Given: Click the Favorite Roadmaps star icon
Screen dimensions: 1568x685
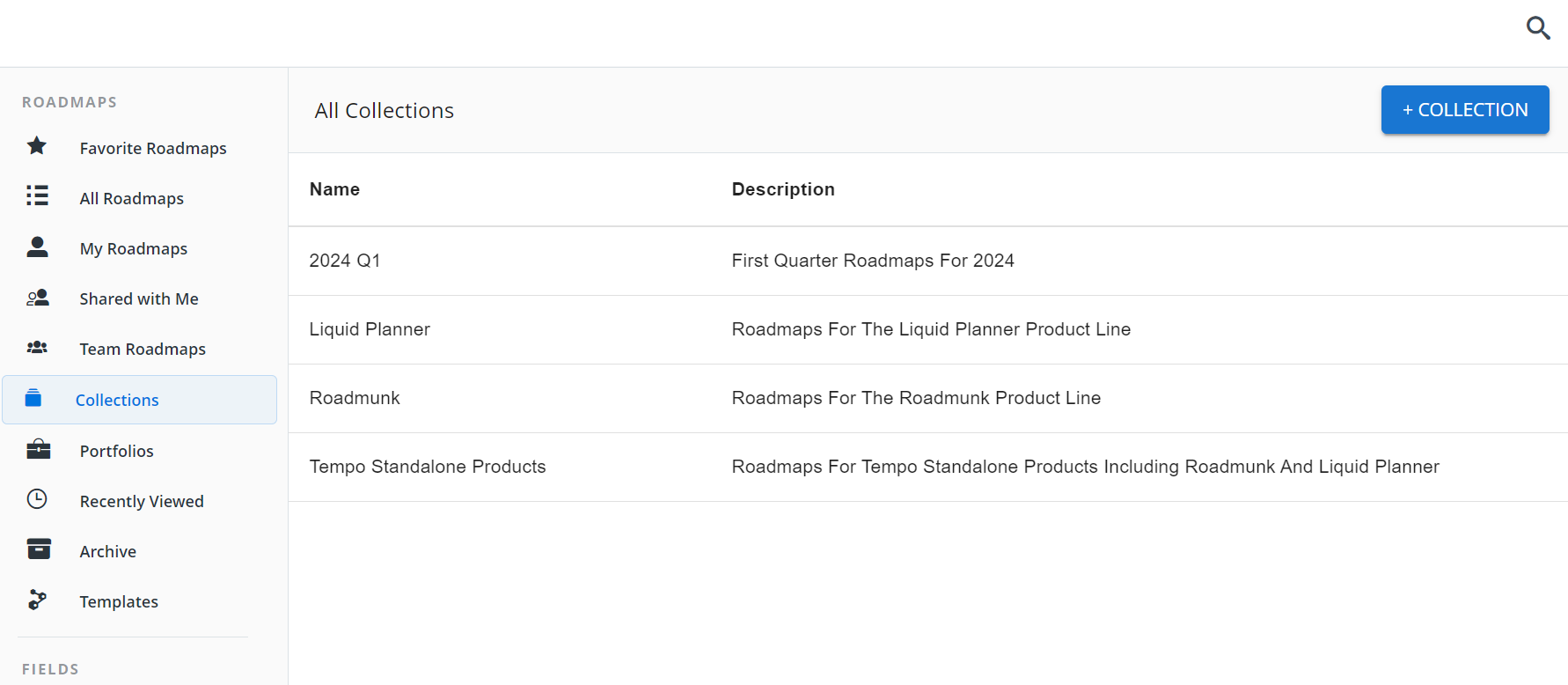Looking at the screenshot, I should click(37, 146).
